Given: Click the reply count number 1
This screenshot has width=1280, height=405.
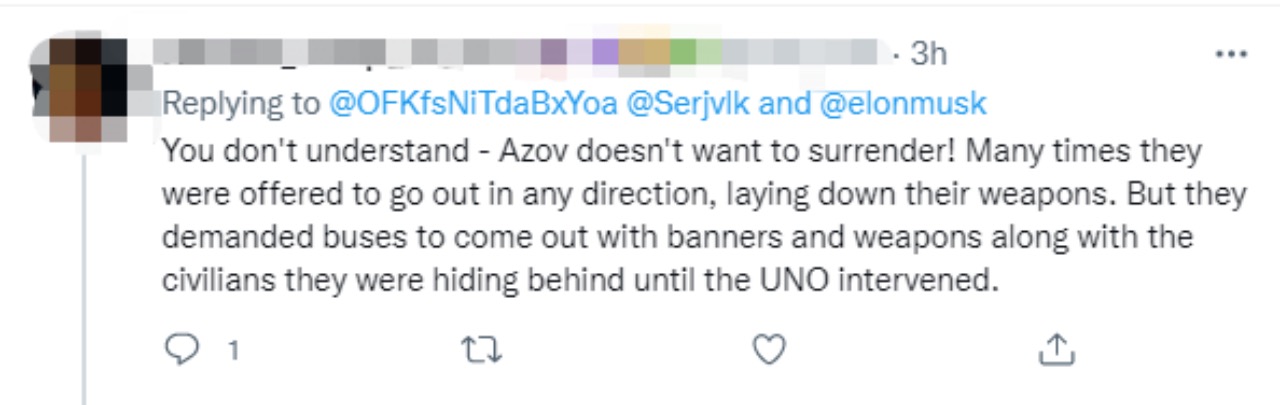Looking at the screenshot, I should [233, 350].
